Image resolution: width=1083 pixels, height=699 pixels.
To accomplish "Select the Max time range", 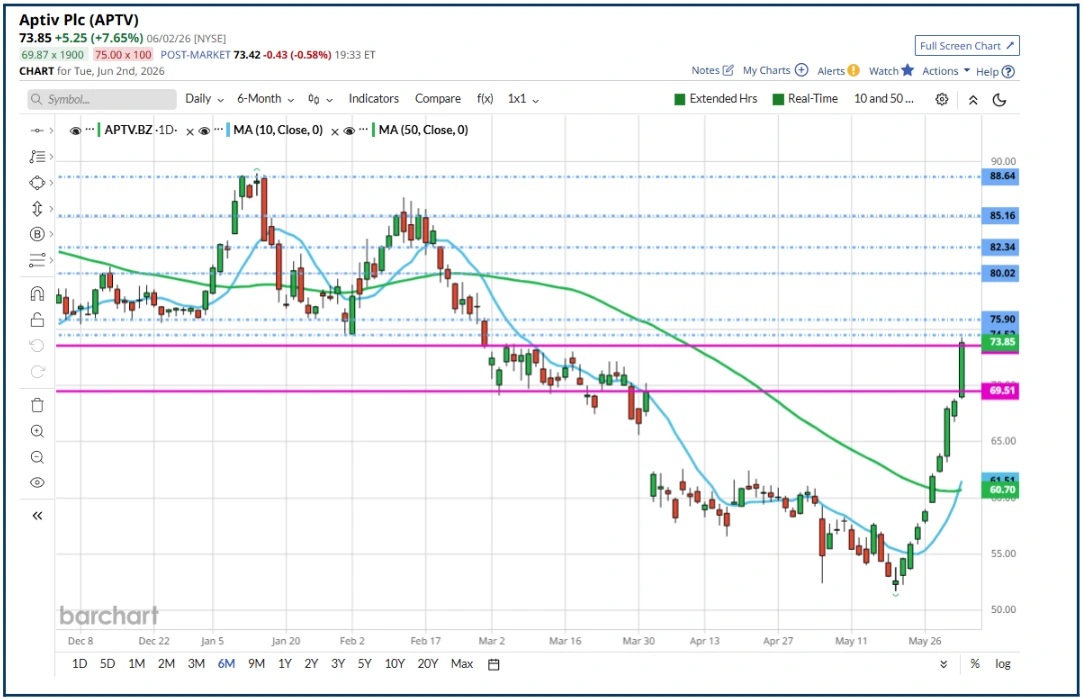I will [462, 664].
